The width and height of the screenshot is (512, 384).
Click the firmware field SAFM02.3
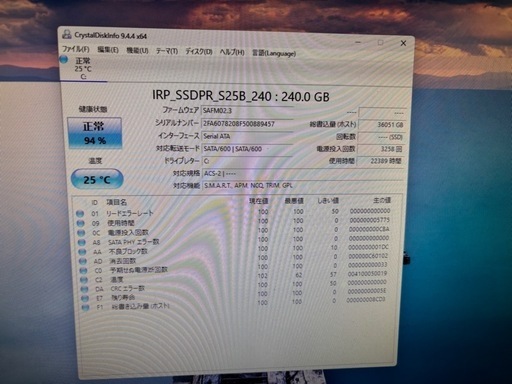[247, 110]
